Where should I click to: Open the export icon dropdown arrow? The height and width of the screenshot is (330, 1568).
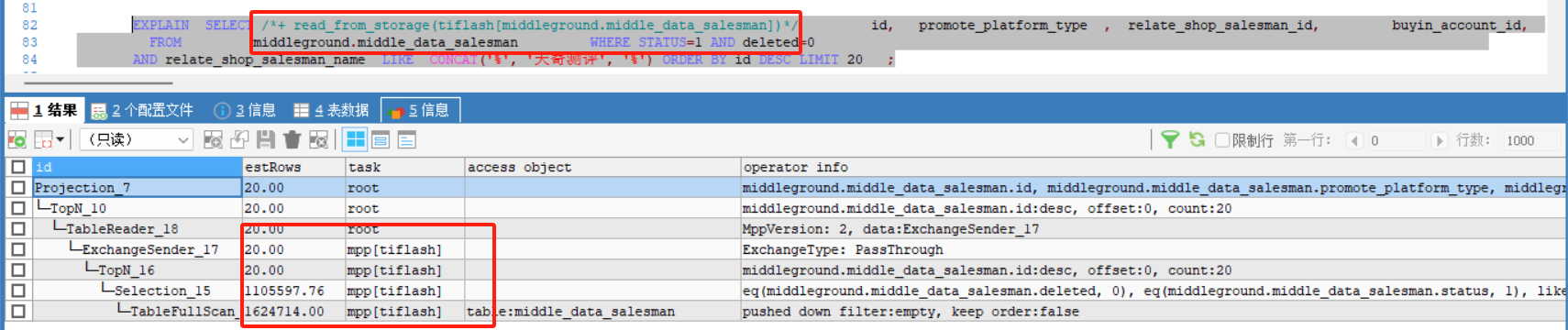tap(61, 139)
